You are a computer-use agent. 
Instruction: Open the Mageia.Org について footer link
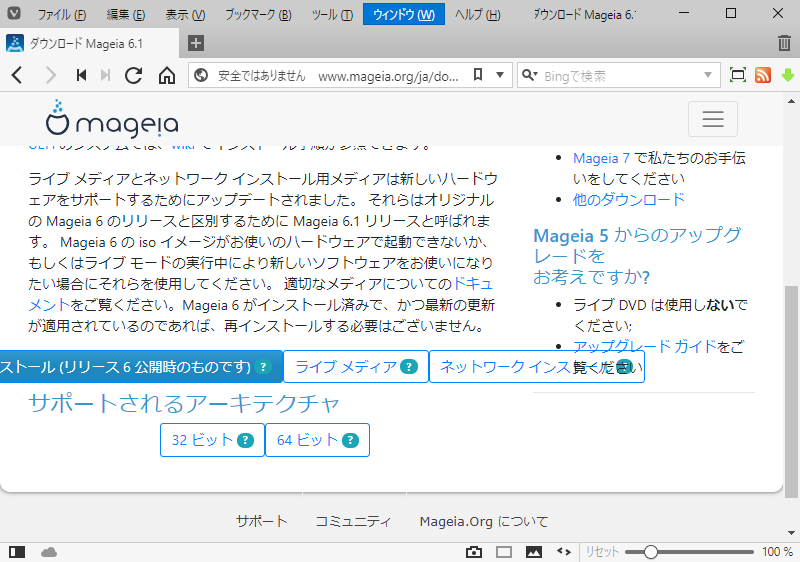click(484, 521)
